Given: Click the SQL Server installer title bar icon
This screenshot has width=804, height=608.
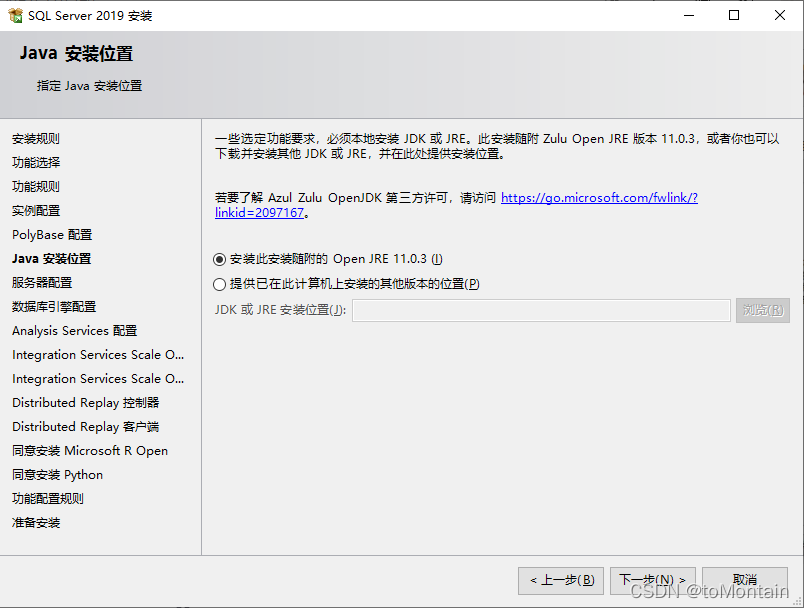Looking at the screenshot, I should pos(15,15).
